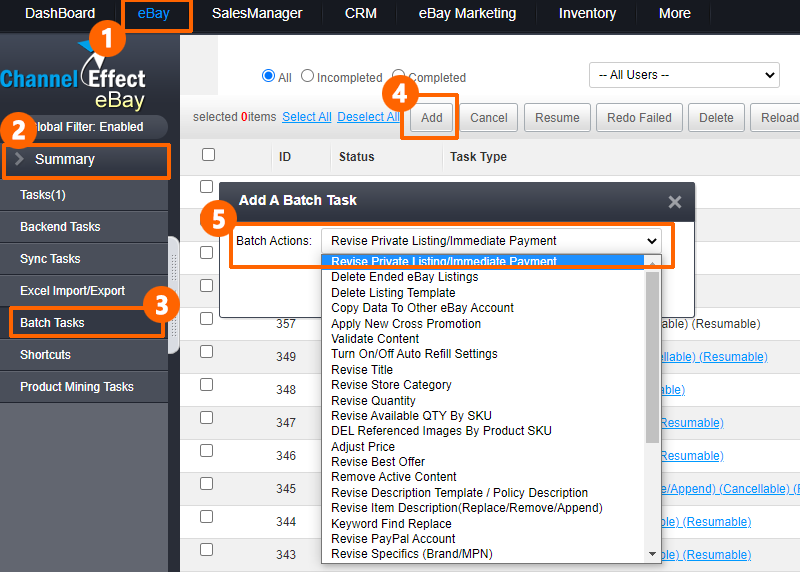
Task: Sort by the Status column header
Action: [x=357, y=157]
